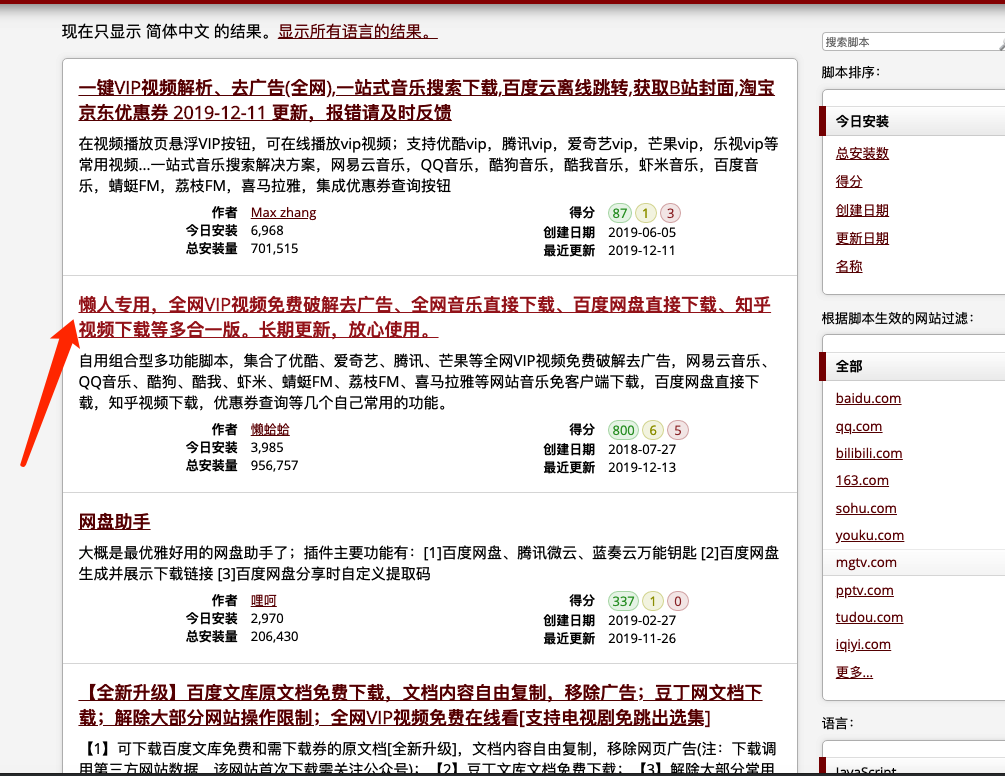Screen dimensions: 1005x776
Task: Filter scripts by sohu.com
Action: pyautogui.click(x=866, y=509)
